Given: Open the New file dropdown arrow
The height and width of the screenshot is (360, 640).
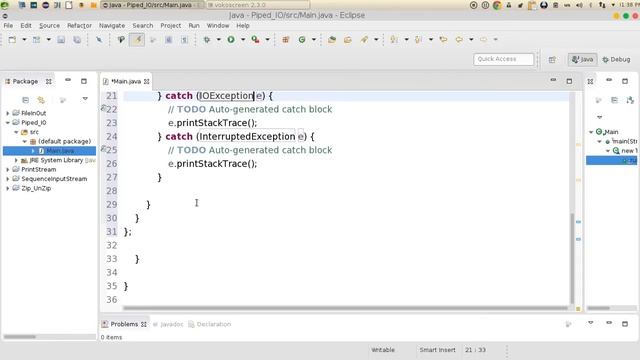Looking at the screenshot, I should [x=24, y=40].
